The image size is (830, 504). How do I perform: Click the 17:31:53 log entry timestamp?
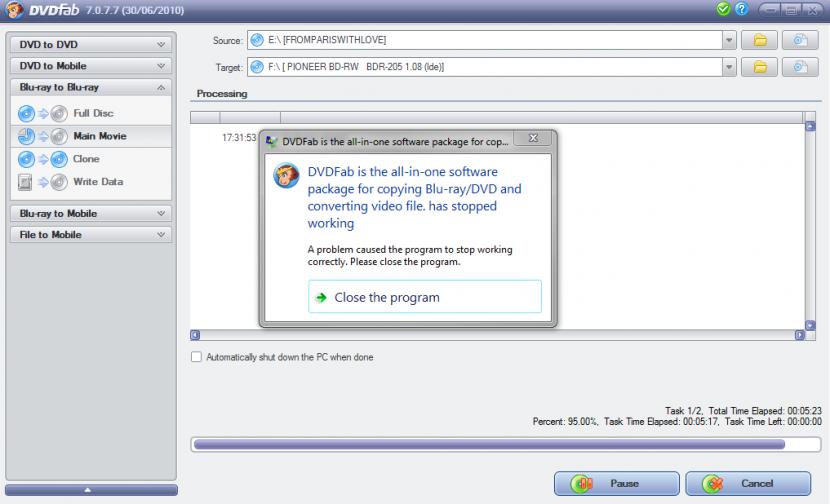[x=239, y=138]
